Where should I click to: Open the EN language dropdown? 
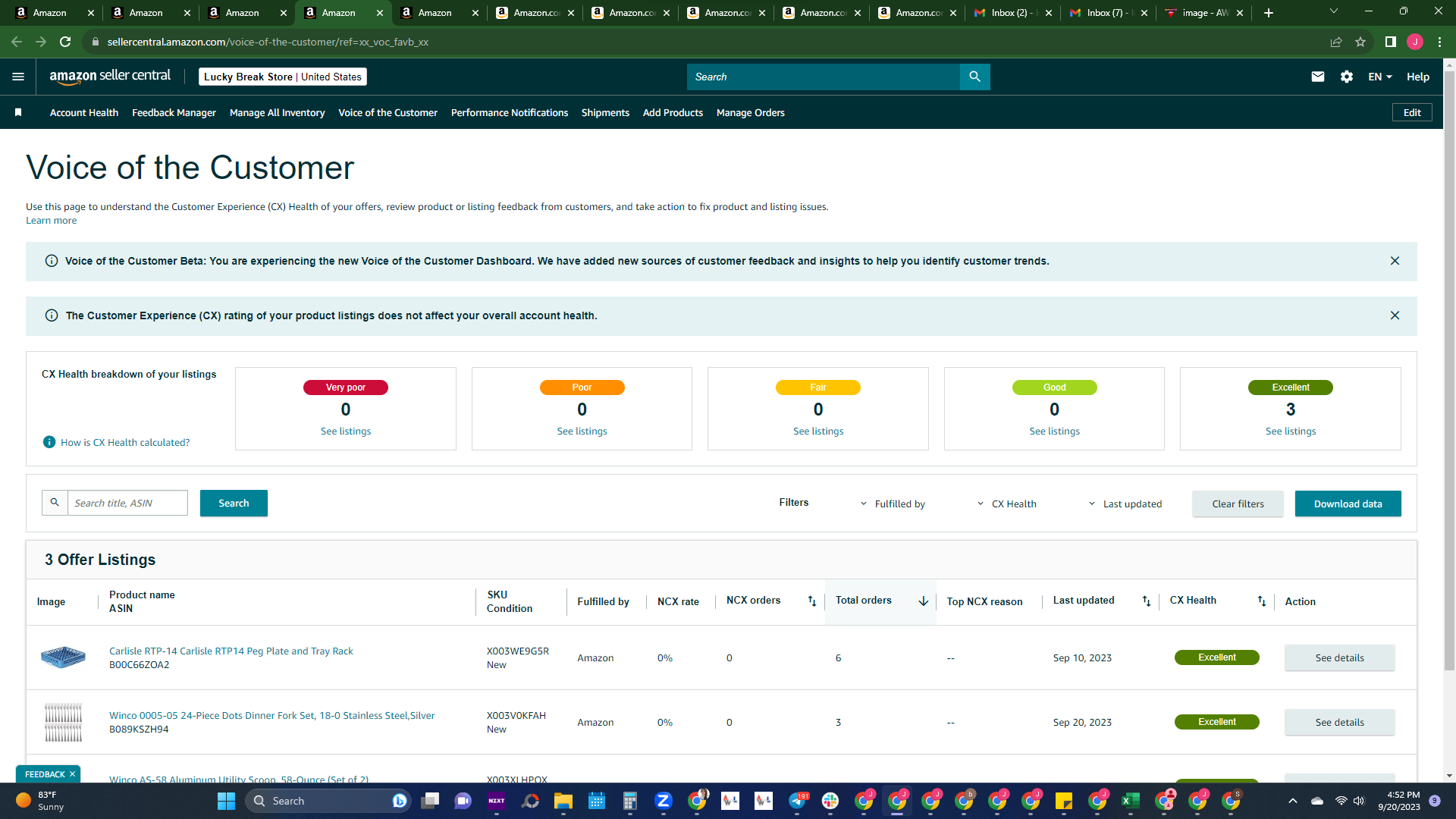(x=1380, y=77)
